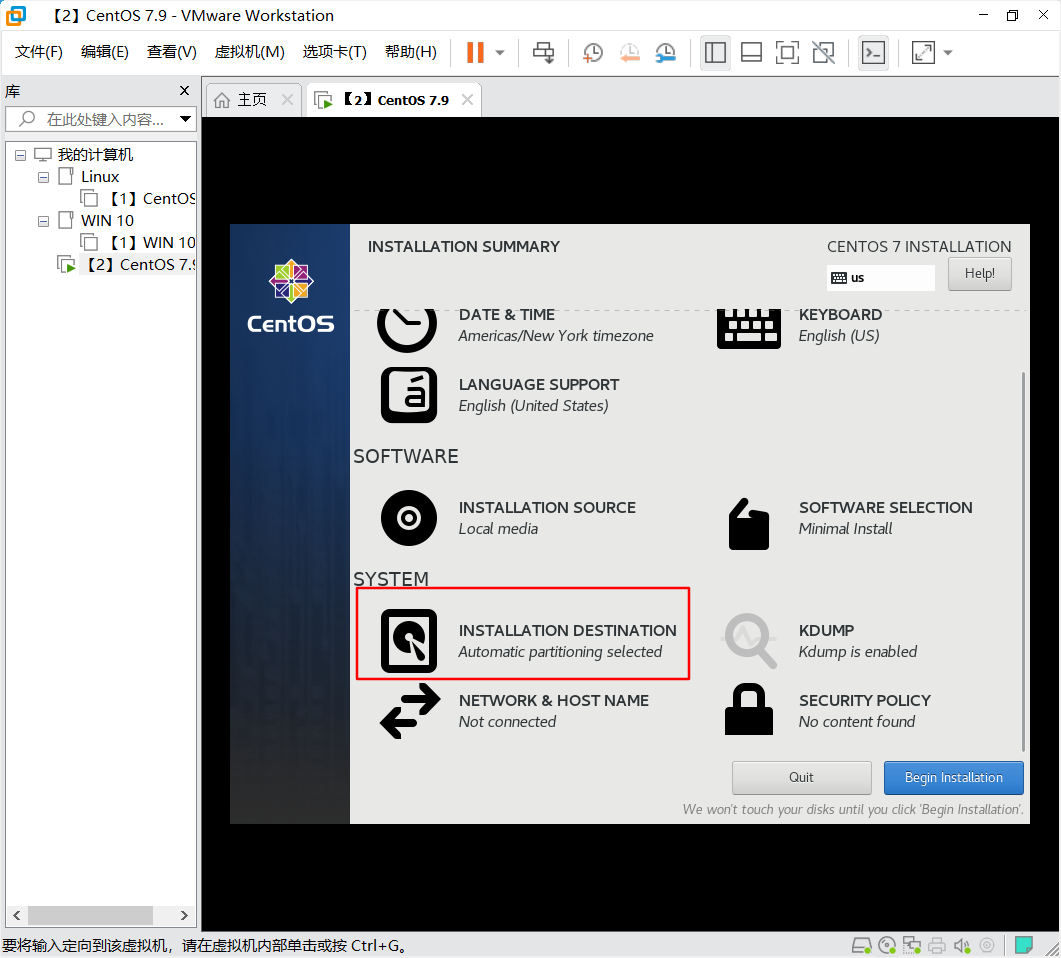The image size is (1061, 958).
Task: Click the us keyboard layout indicator
Action: pos(880,277)
